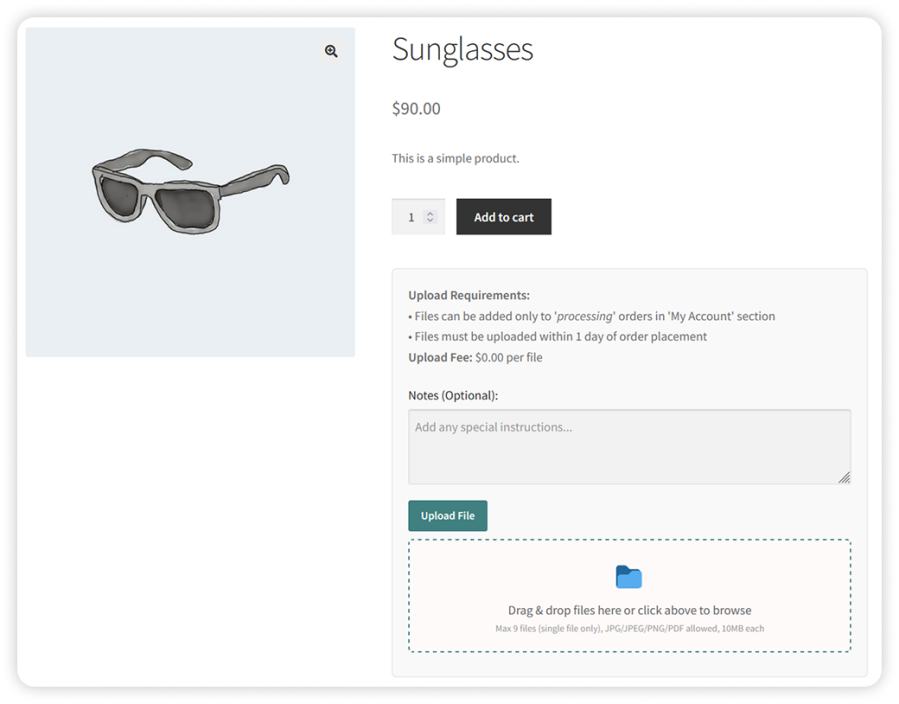Click the blue folder icon in drop zone

click(x=629, y=577)
